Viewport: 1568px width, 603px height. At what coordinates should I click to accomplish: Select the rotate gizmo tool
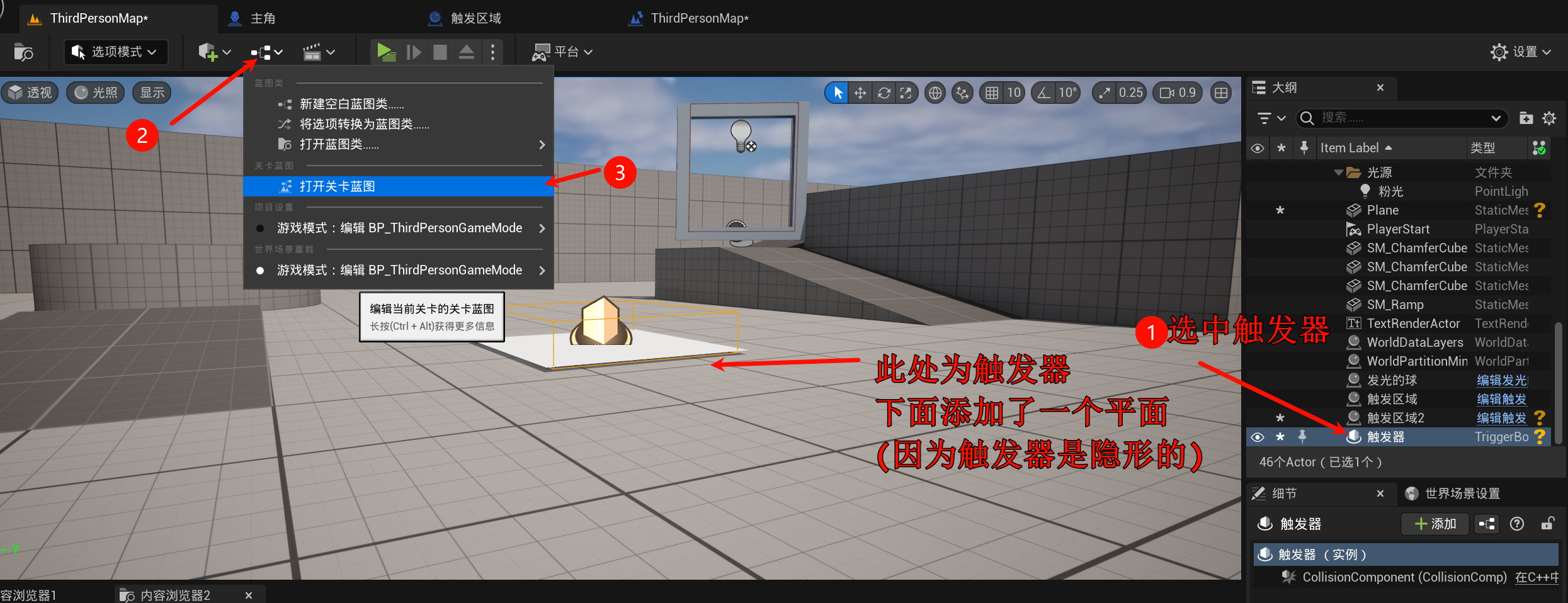pyautogui.click(x=883, y=93)
